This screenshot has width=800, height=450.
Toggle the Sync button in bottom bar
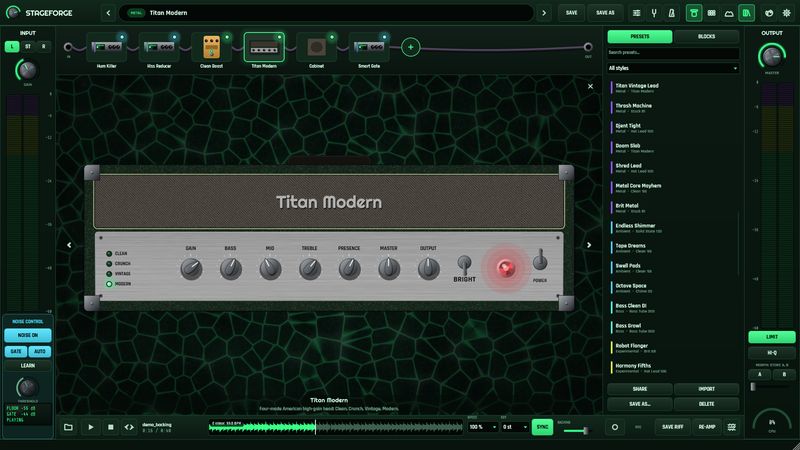pyautogui.click(x=542, y=427)
